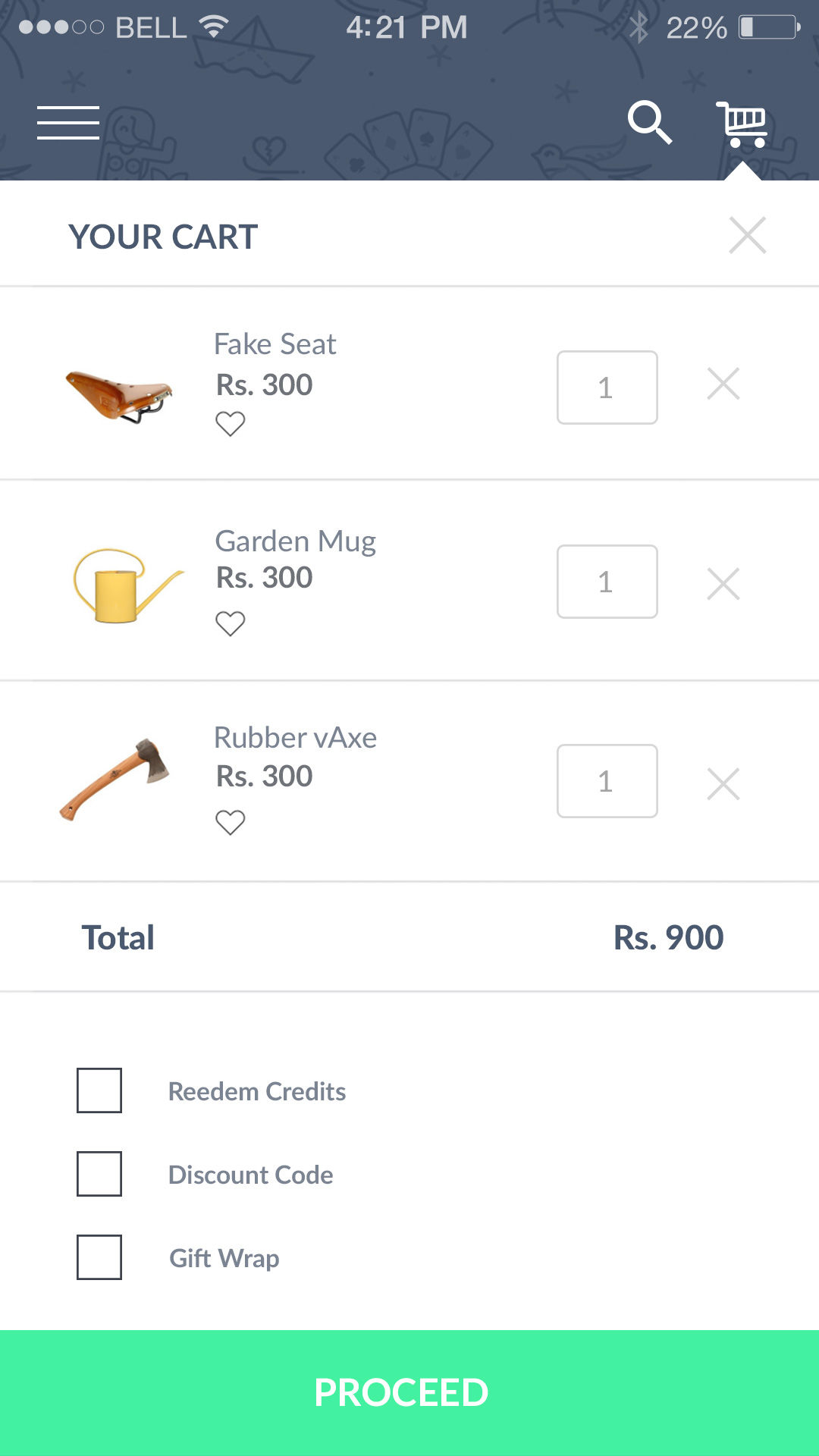Edit the Rubber vAxe quantity field

(607, 781)
